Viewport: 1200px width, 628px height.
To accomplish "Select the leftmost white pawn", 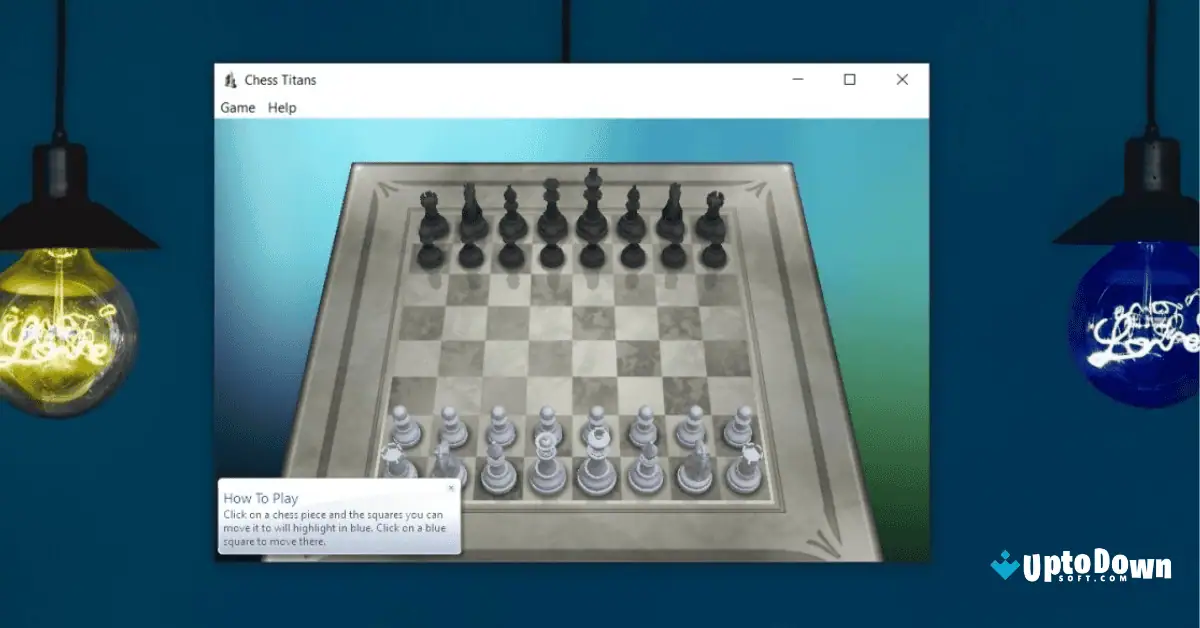I will click(405, 425).
